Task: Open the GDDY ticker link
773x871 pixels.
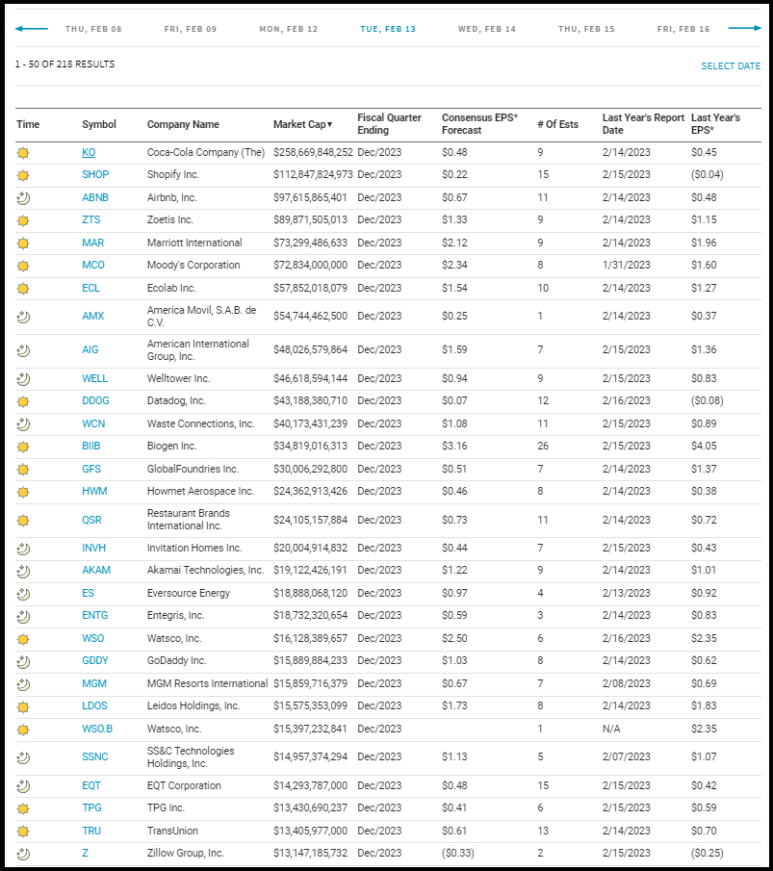Action: (95, 660)
